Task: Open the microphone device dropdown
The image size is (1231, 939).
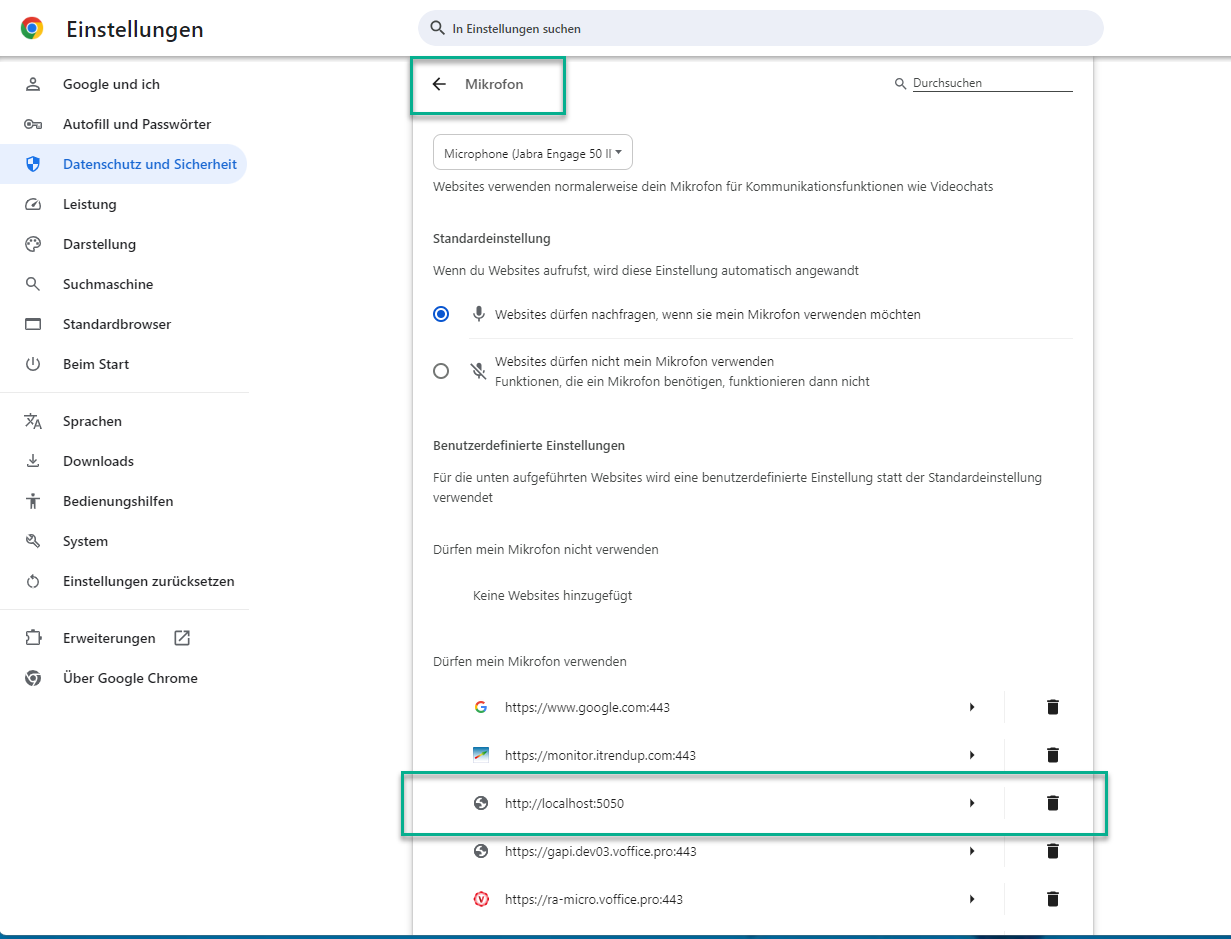Action: pos(533,153)
